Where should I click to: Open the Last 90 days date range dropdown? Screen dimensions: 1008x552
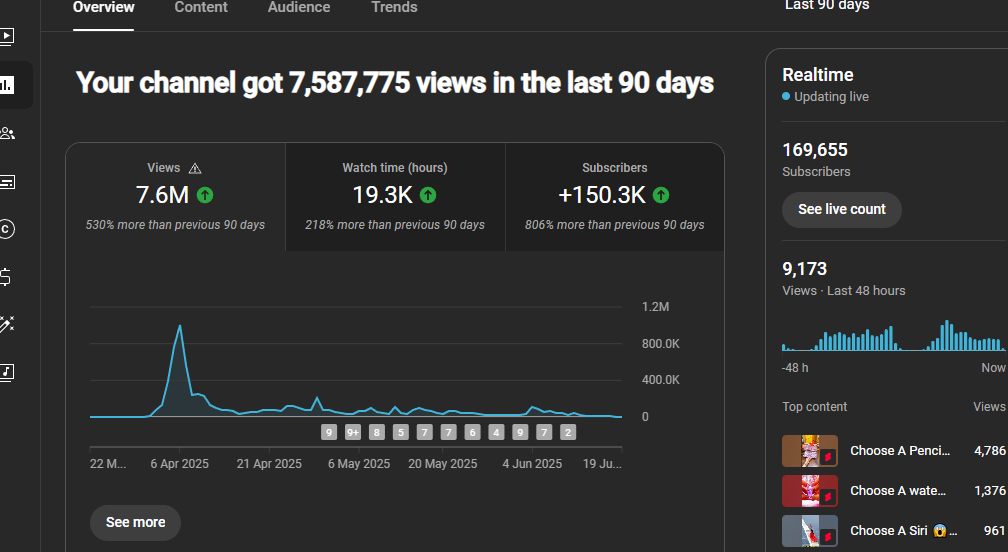point(827,6)
